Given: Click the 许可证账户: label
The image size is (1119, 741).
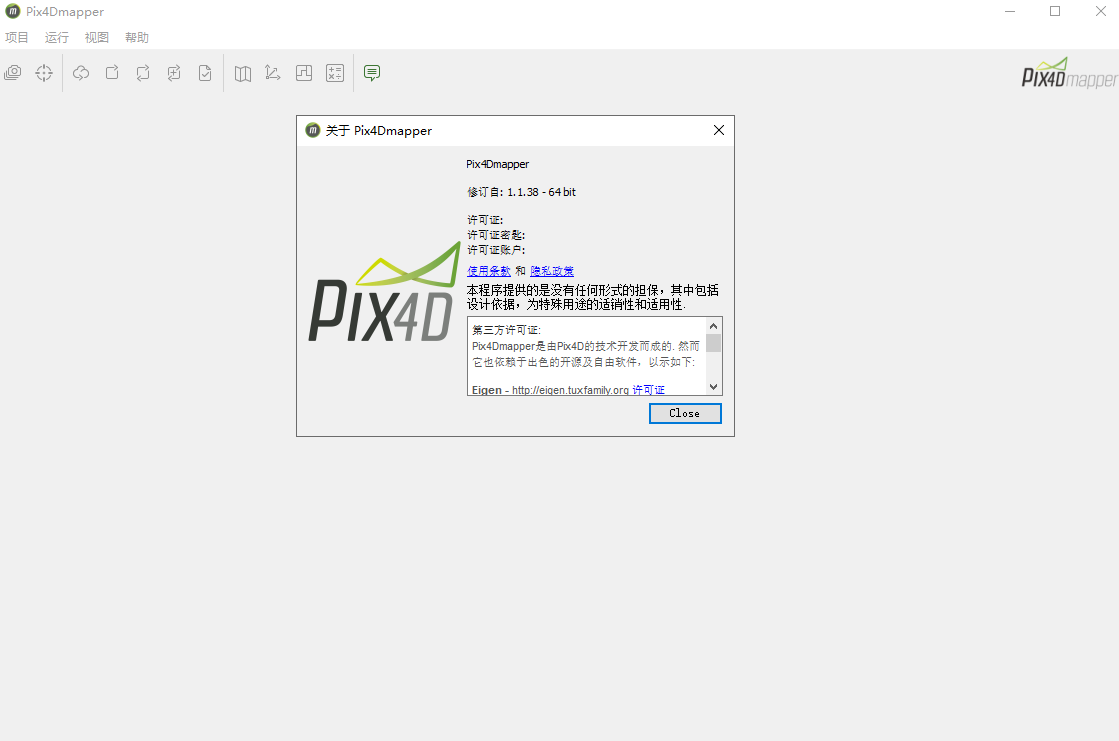Looking at the screenshot, I should [x=496, y=250].
